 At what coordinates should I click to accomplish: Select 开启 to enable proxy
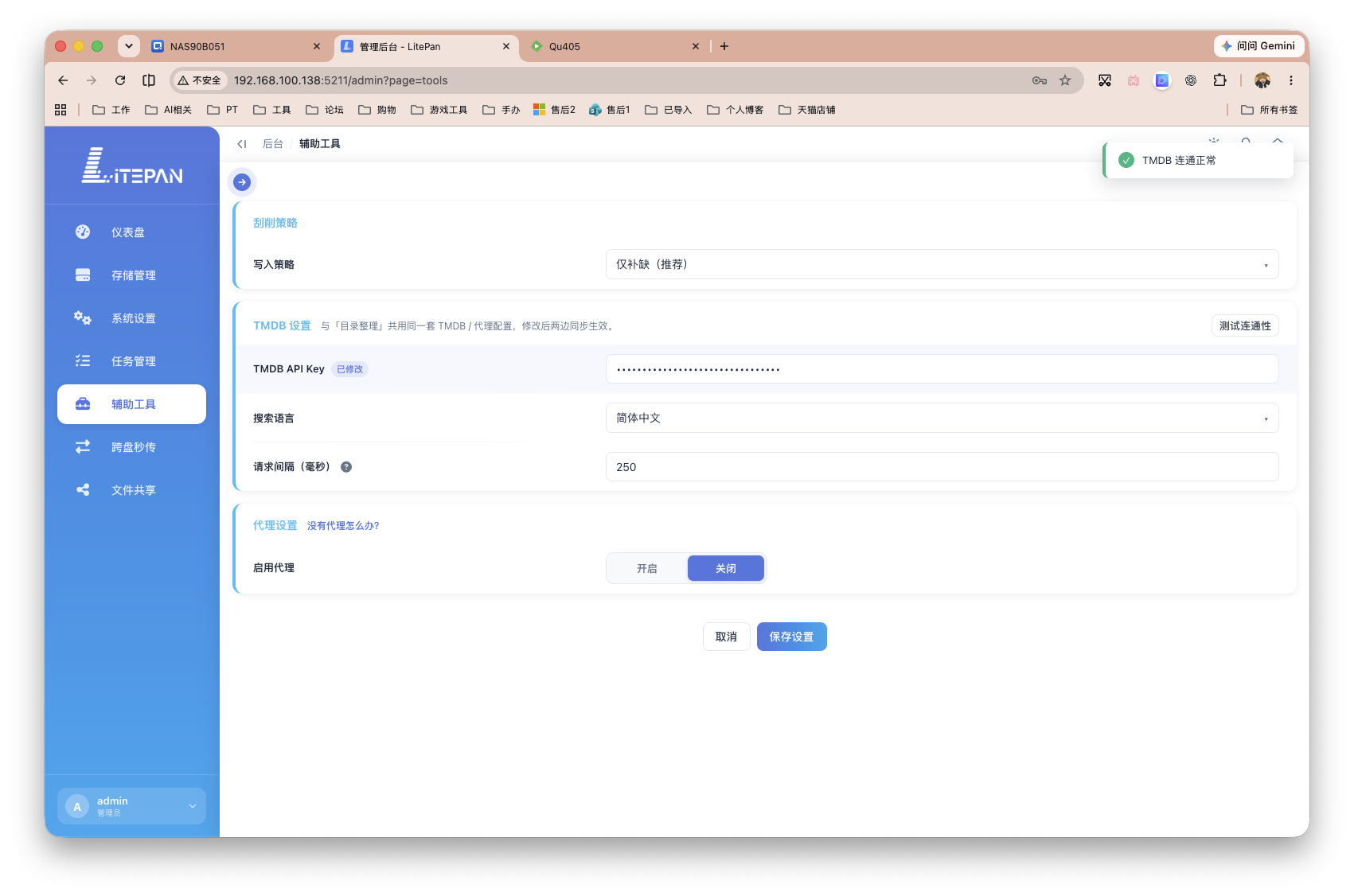pos(647,568)
